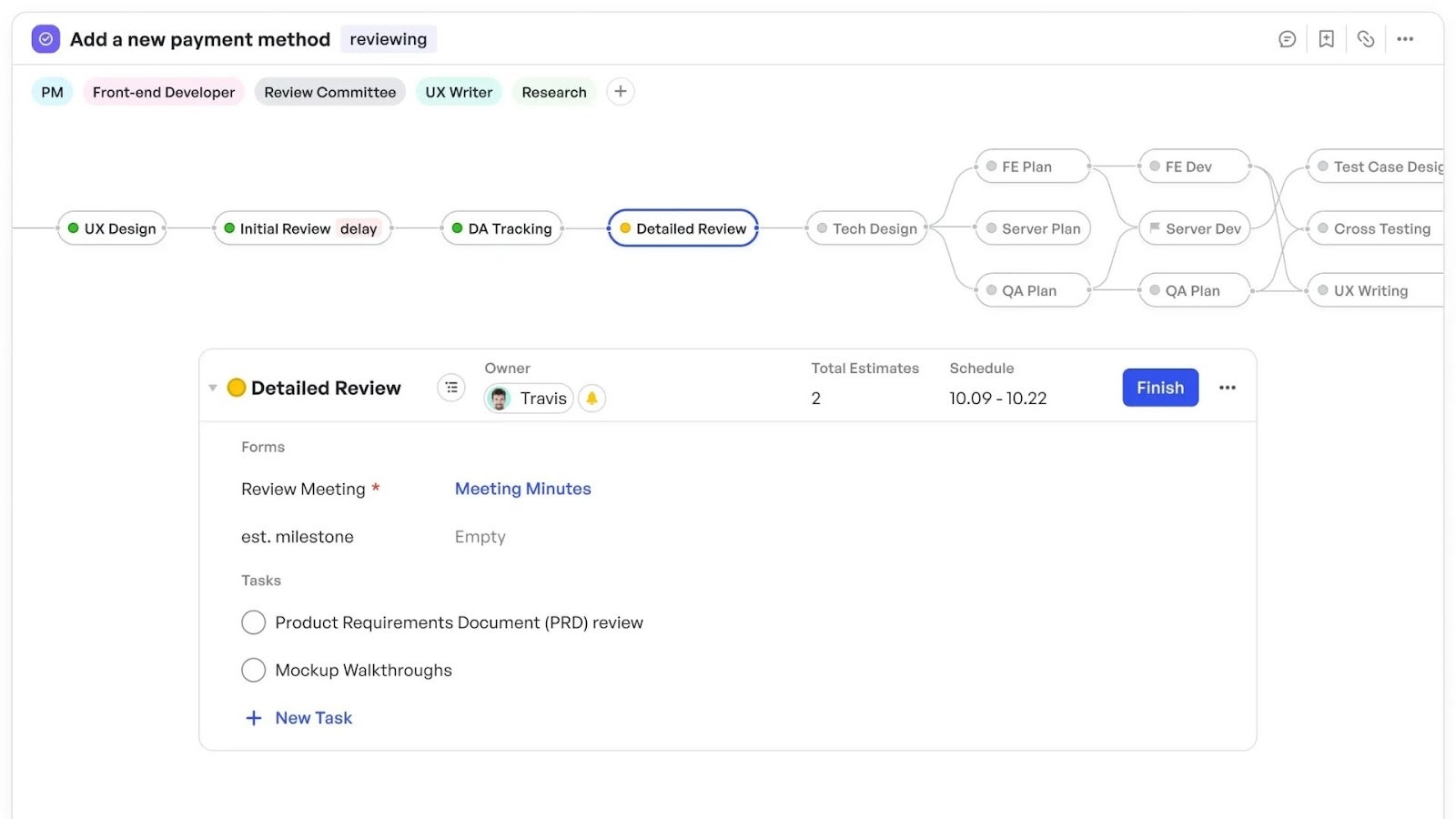Click the blue Finish button
Image resolution: width=1456 pixels, height=819 pixels.
[1160, 388]
